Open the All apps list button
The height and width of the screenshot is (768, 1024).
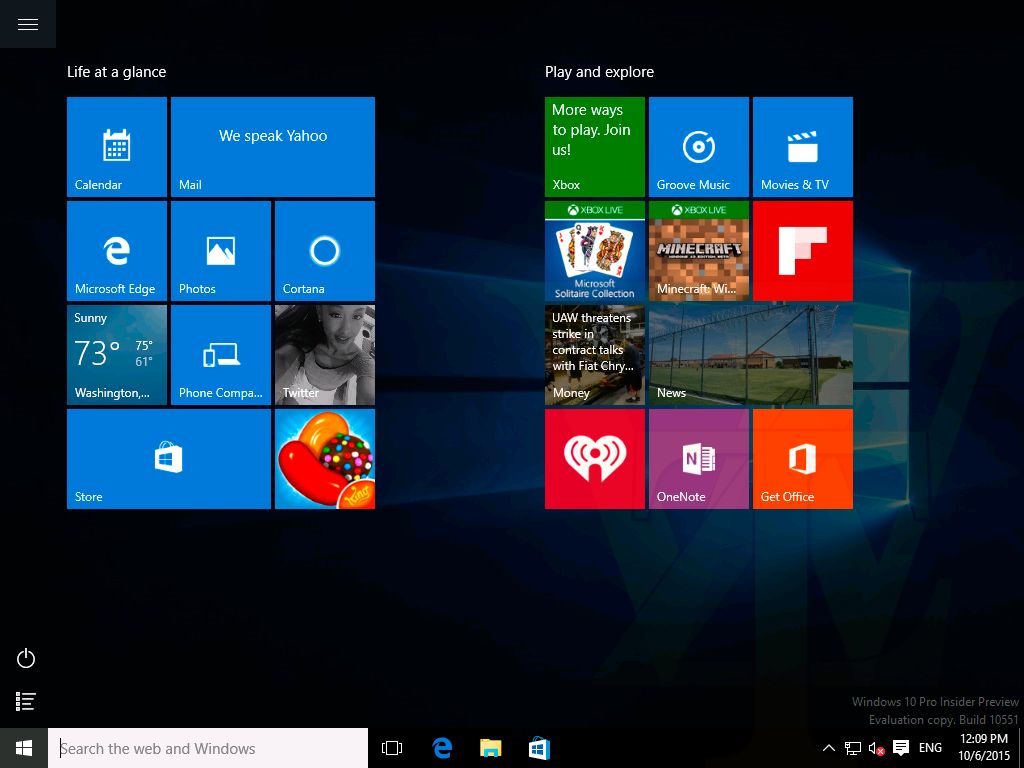[x=27, y=702]
